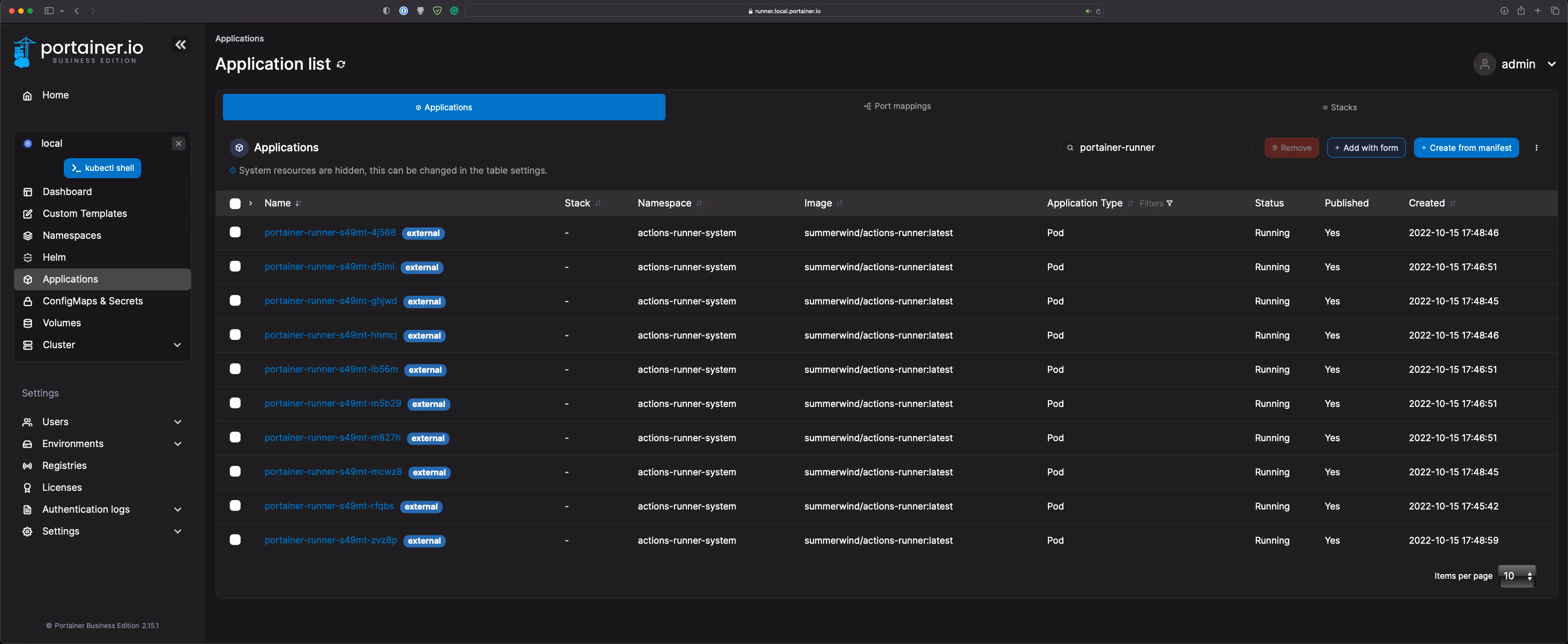The width and height of the screenshot is (1568, 644).
Task: Check the portainer-runner-s49mt-ghjwd row checkbox
Action: [235, 301]
